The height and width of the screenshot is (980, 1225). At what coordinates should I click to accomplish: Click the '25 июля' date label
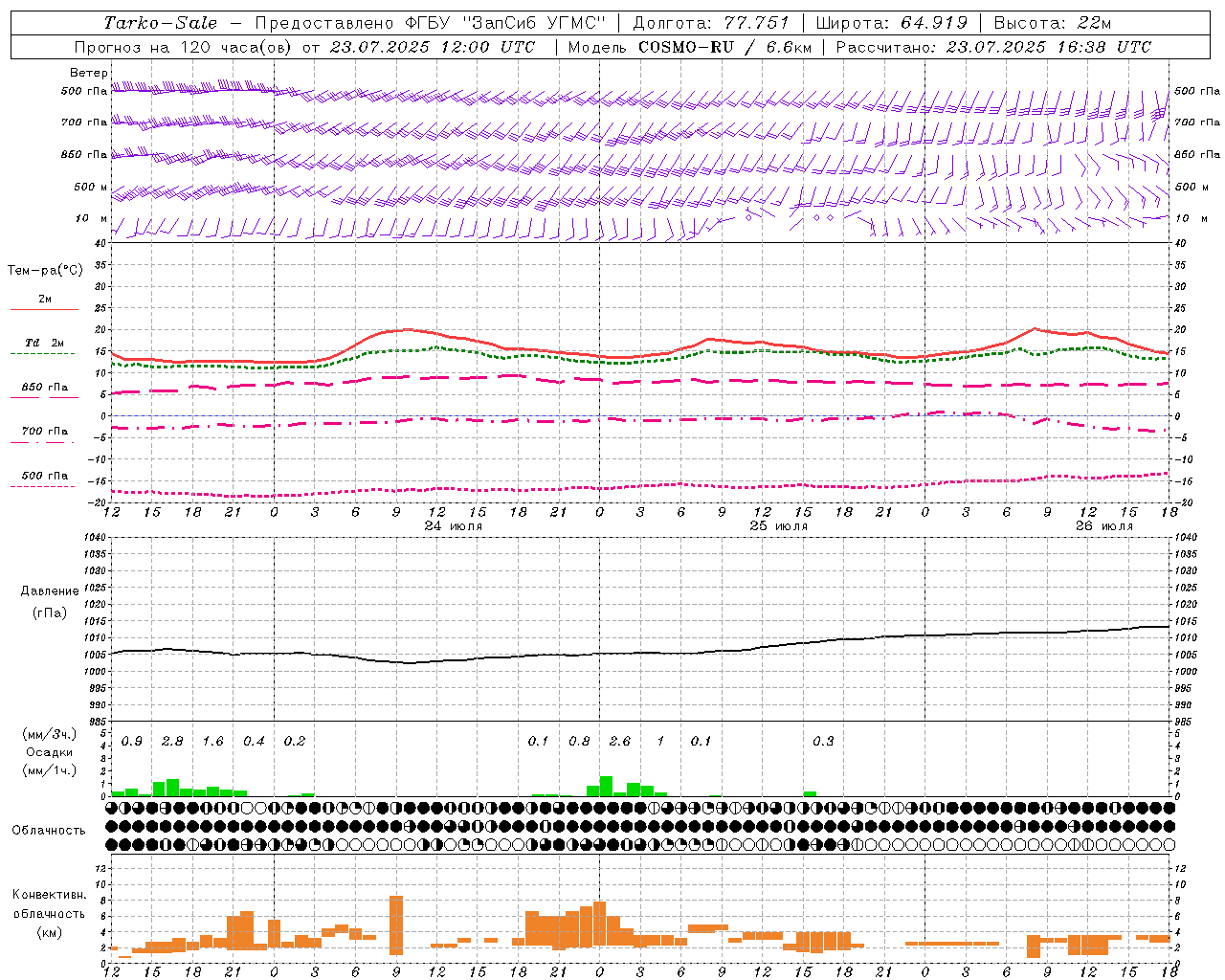[779, 526]
